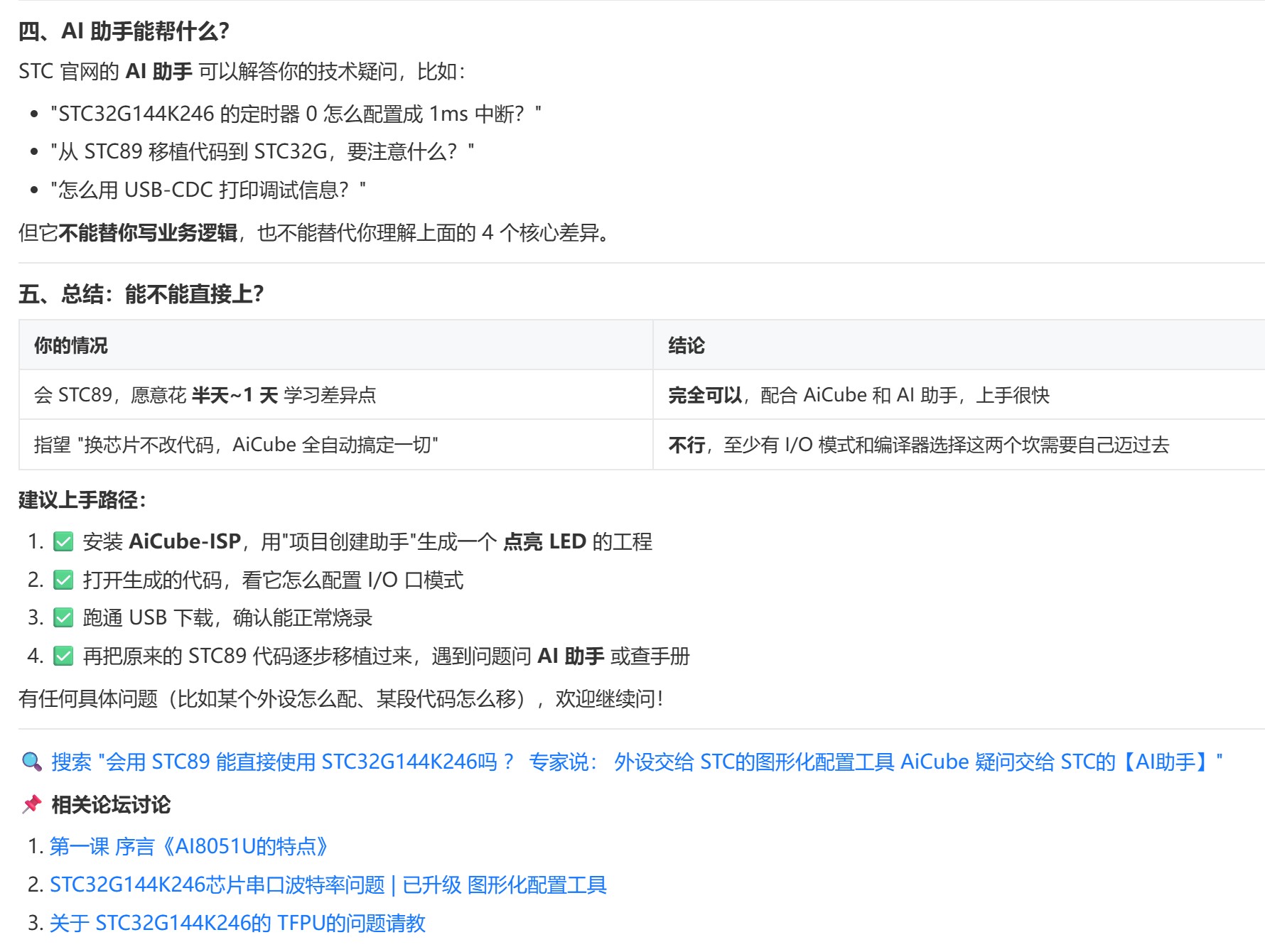This screenshot has width=1265, height=952.
Task: Click the closing line 有任何具体问题…欢迎继续问!
Action: (x=341, y=699)
